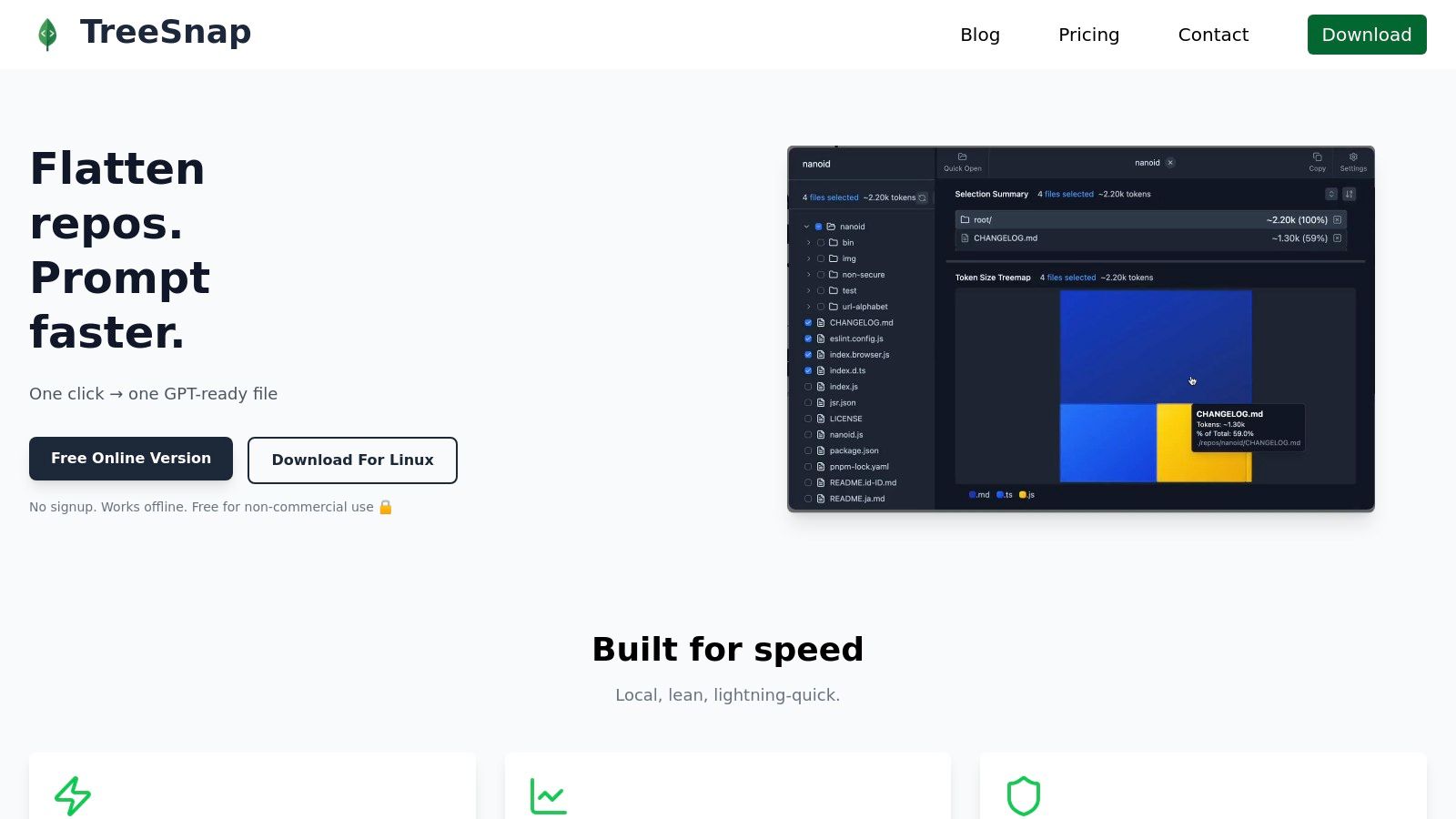The width and height of the screenshot is (1456, 819).
Task: Open the Quick Open folder icon
Action: pos(962,157)
